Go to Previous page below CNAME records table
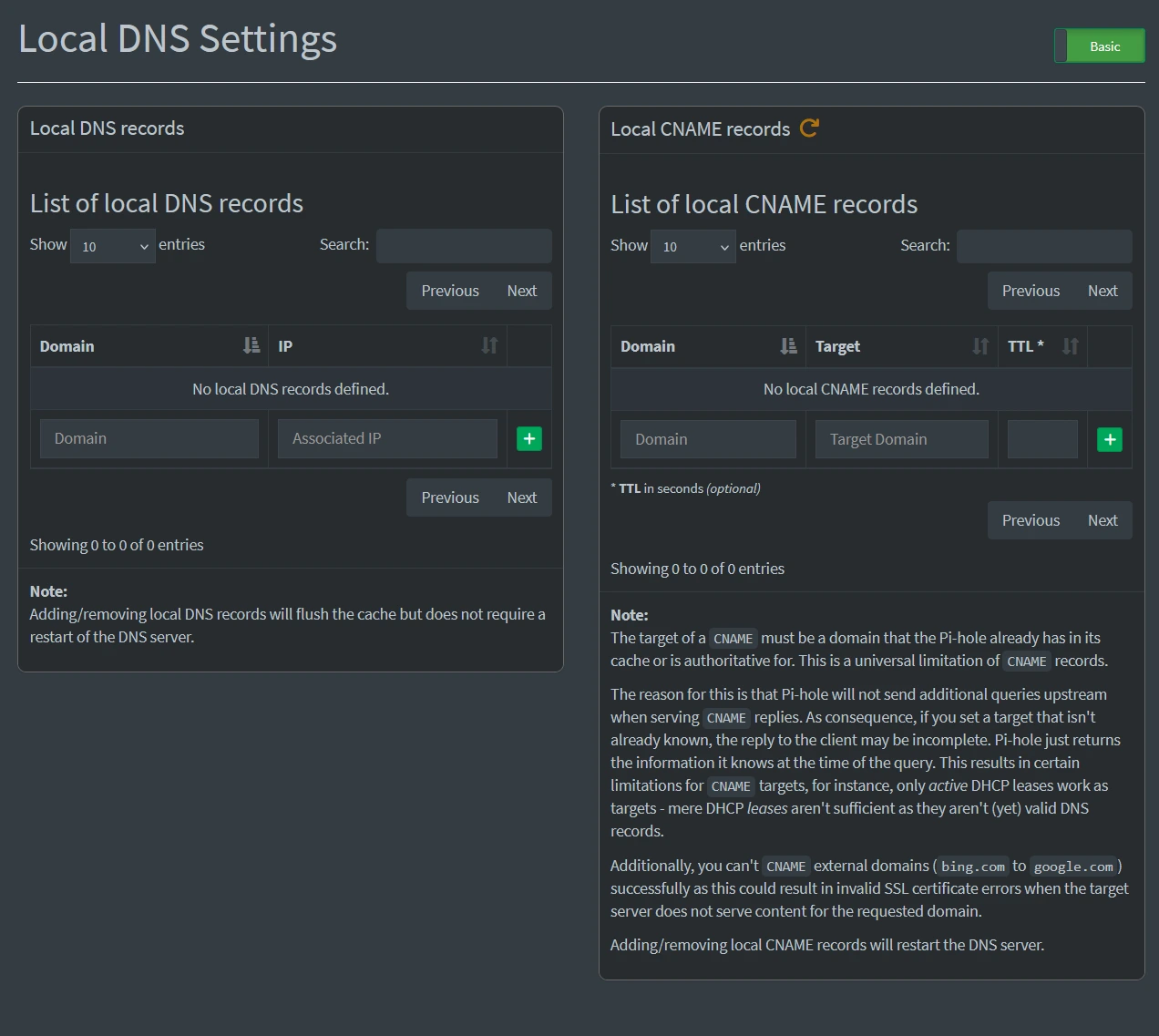The image size is (1159, 1036). pyautogui.click(x=1031, y=520)
